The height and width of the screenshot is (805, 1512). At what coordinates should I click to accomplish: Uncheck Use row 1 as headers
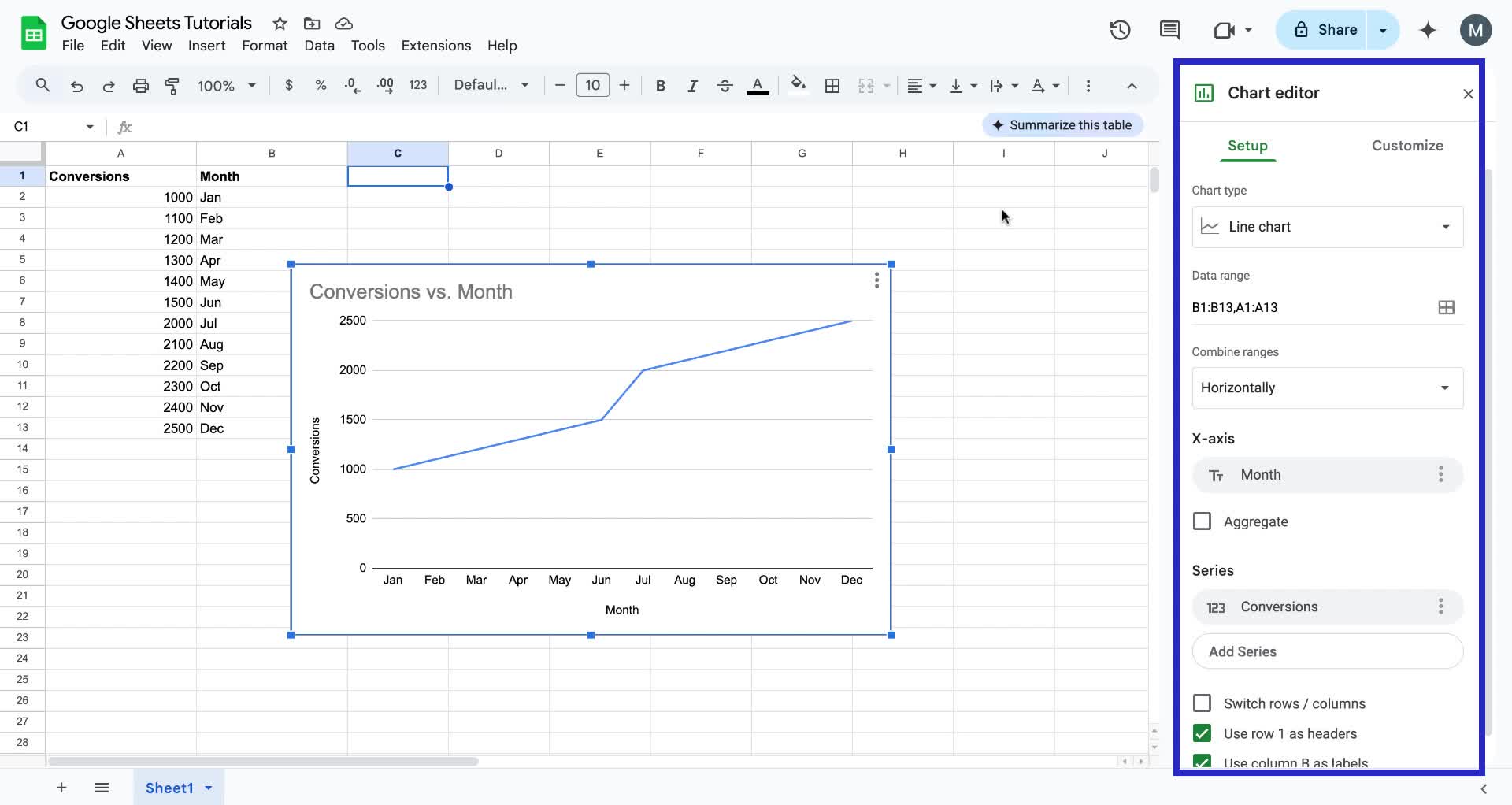pyautogui.click(x=1203, y=733)
